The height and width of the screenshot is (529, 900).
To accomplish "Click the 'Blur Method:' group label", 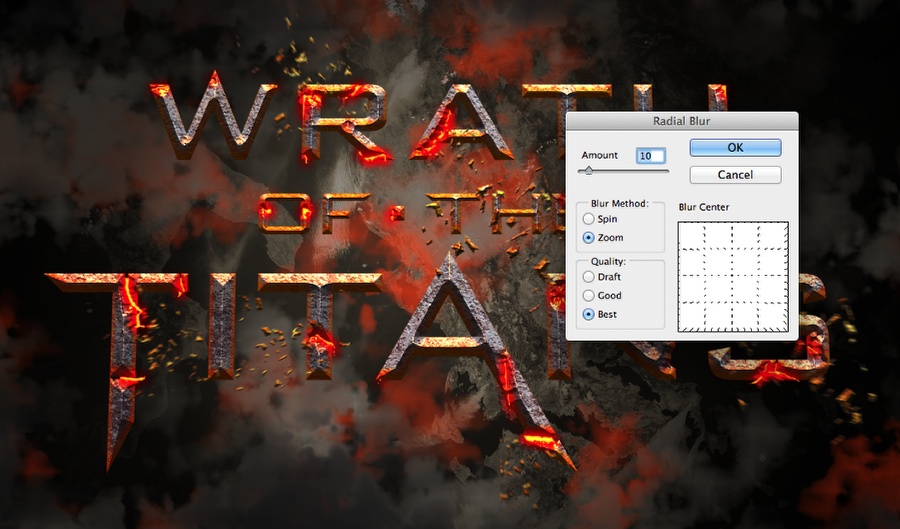I will click(619, 203).
